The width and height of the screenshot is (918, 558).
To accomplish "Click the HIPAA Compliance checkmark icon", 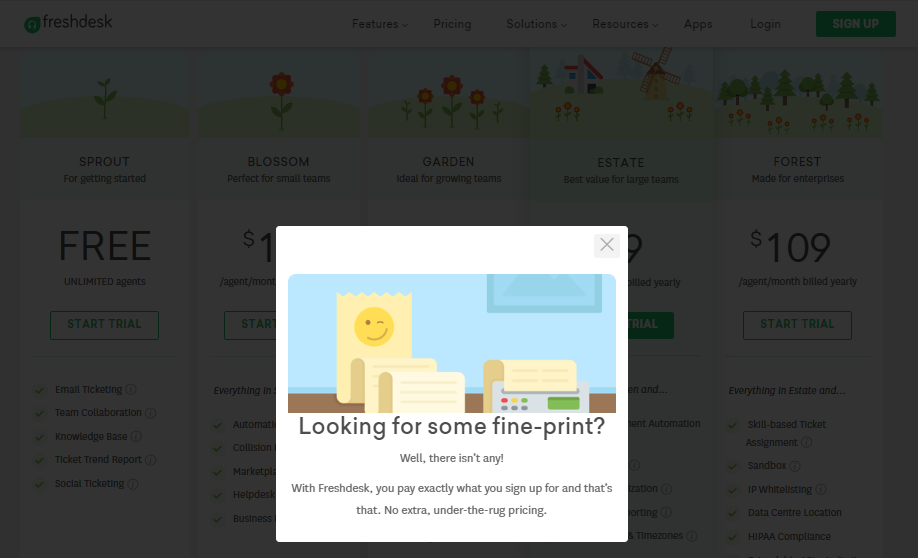I will point(732,537).
